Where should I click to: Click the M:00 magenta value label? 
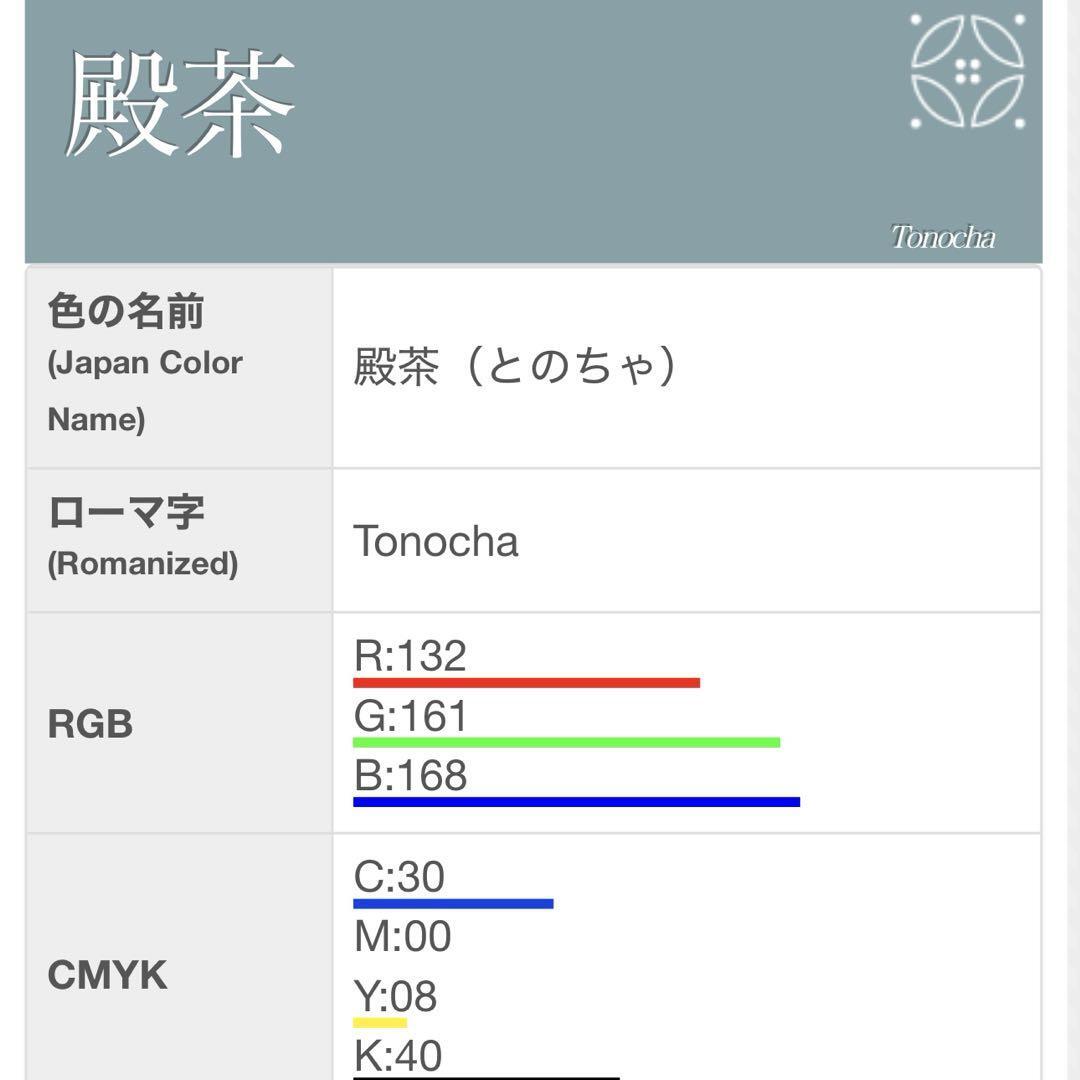click(x=402, y=937)
